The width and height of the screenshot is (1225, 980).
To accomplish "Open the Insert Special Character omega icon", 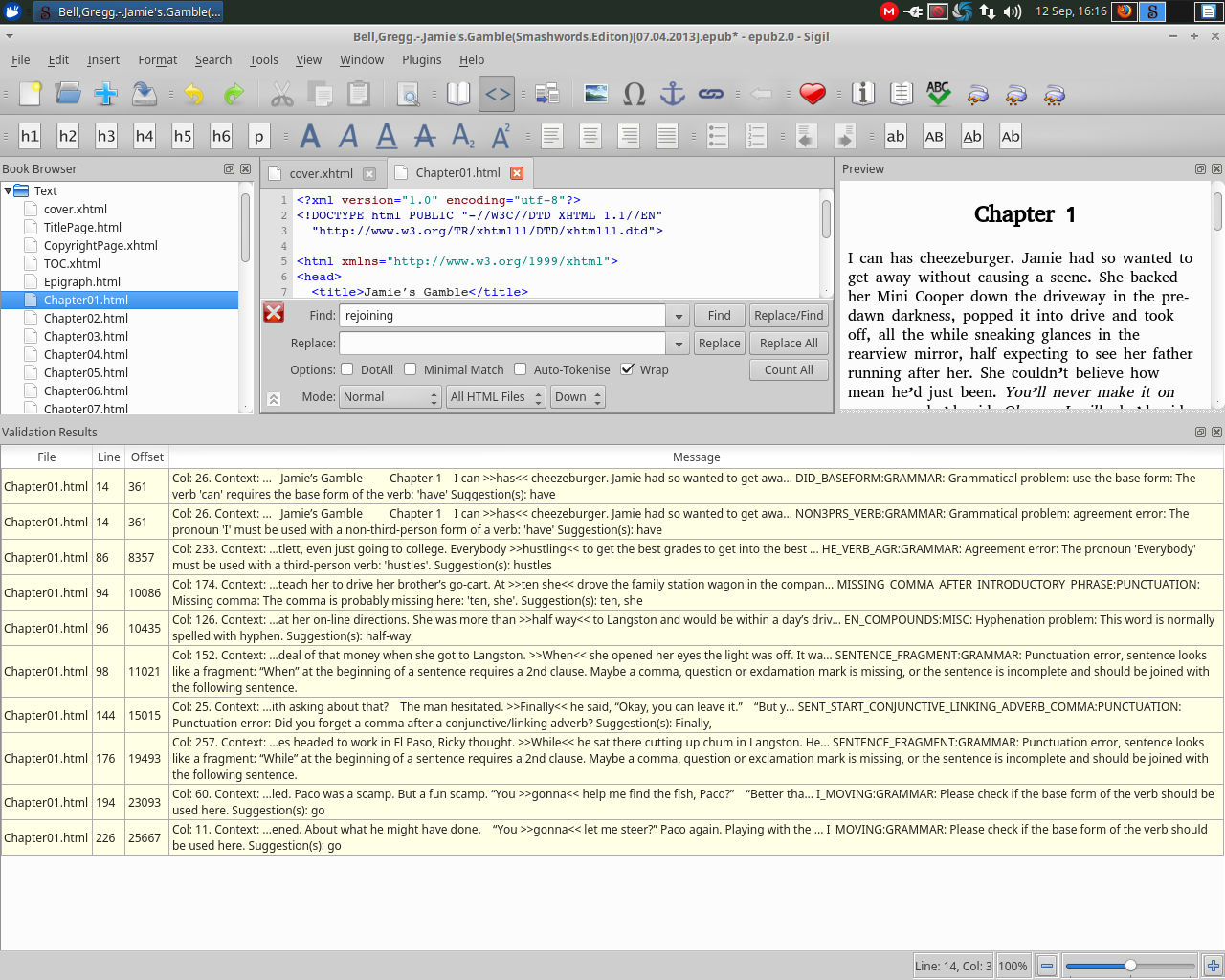I will [634, 94].
